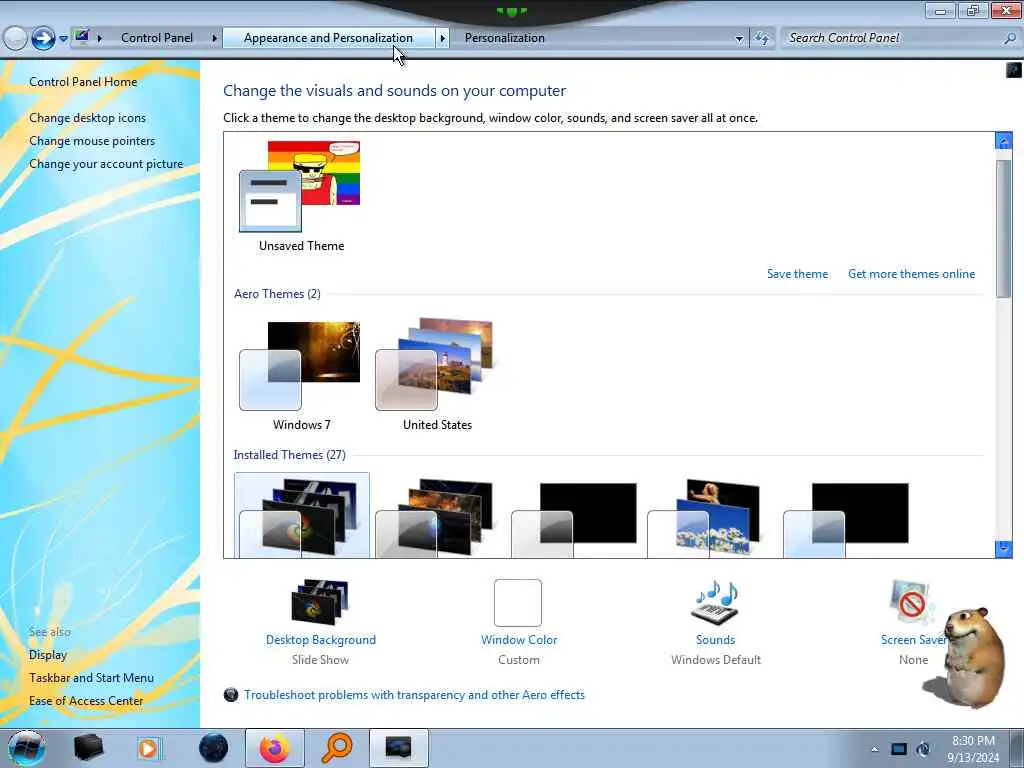1024x768 pixels.
Task: Click the black folder taskbar icon
Action: tap(88, 748)
